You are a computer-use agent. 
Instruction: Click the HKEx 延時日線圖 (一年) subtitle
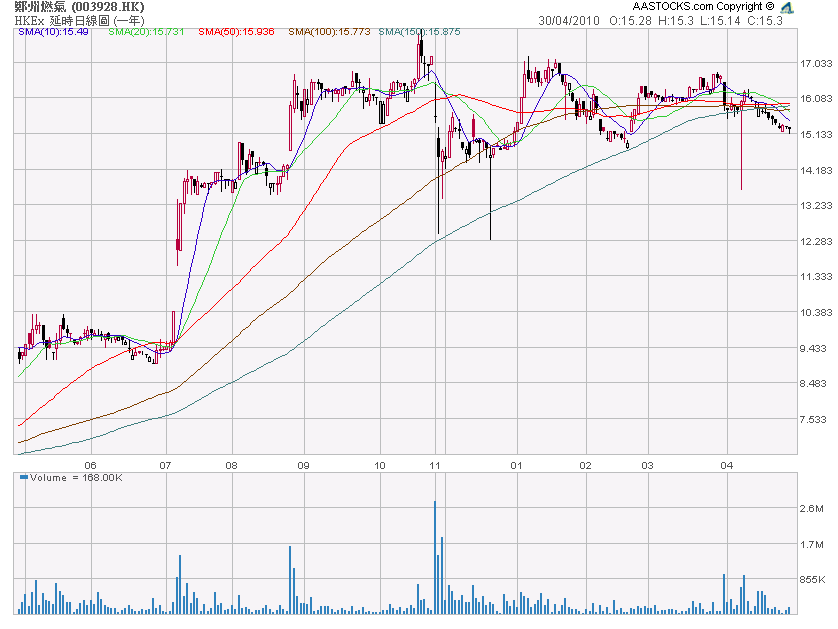coord(79,20)
